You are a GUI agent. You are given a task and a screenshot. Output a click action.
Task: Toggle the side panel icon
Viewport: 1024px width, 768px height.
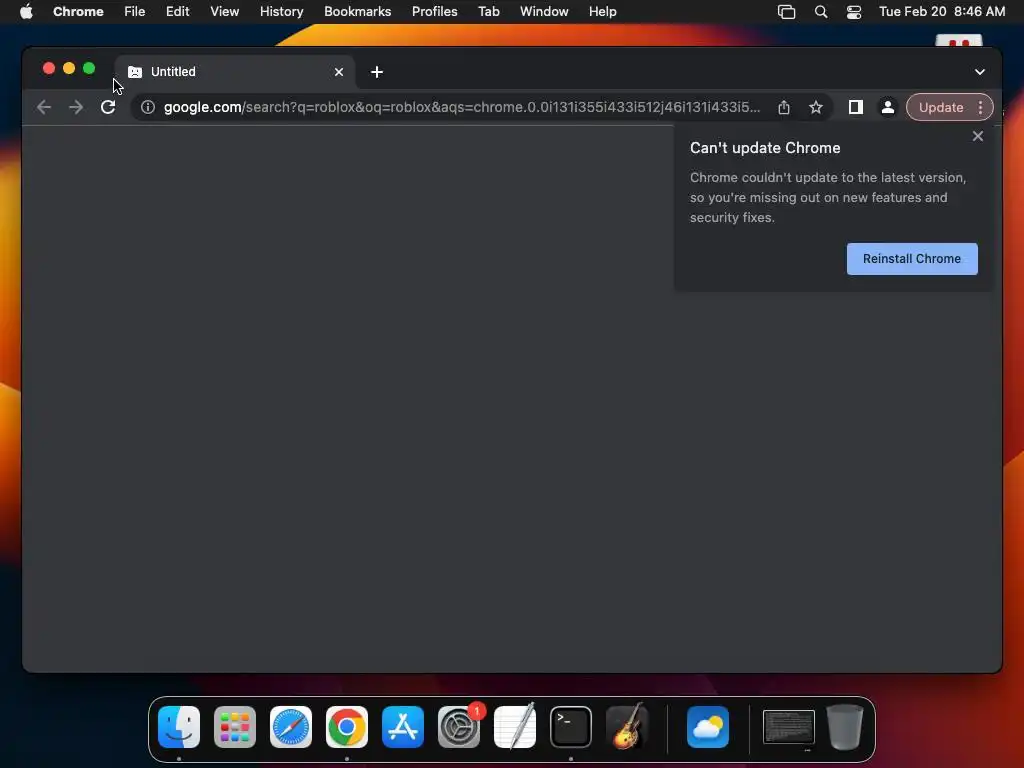tap(856, 107)
